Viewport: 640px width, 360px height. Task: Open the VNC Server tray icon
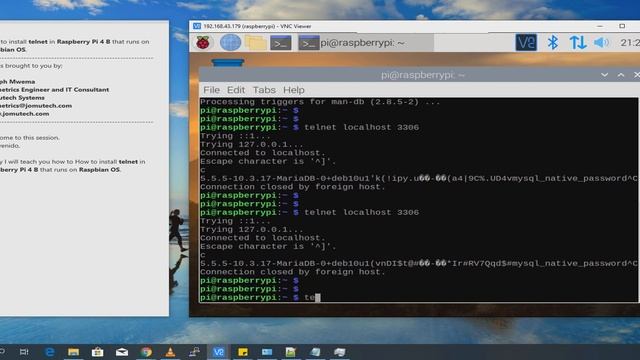coord(526,42)
